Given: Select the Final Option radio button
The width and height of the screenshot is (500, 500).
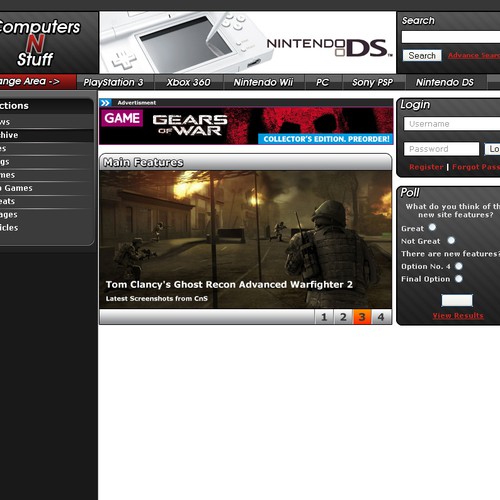Looking at the screenshot, I should (x=459, y=279).
